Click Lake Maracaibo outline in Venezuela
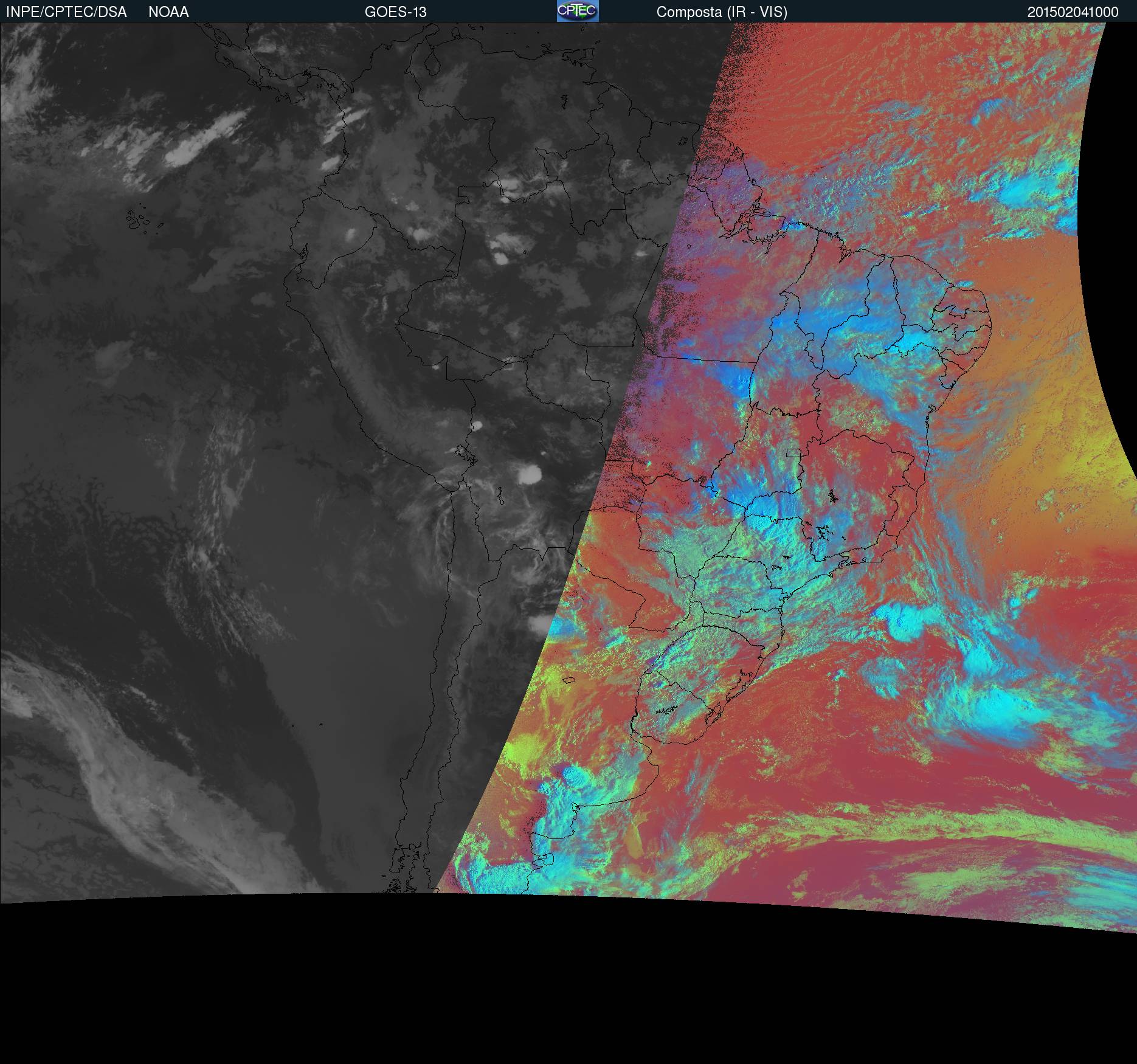The image size is (1137, 1064). [432, 62]
